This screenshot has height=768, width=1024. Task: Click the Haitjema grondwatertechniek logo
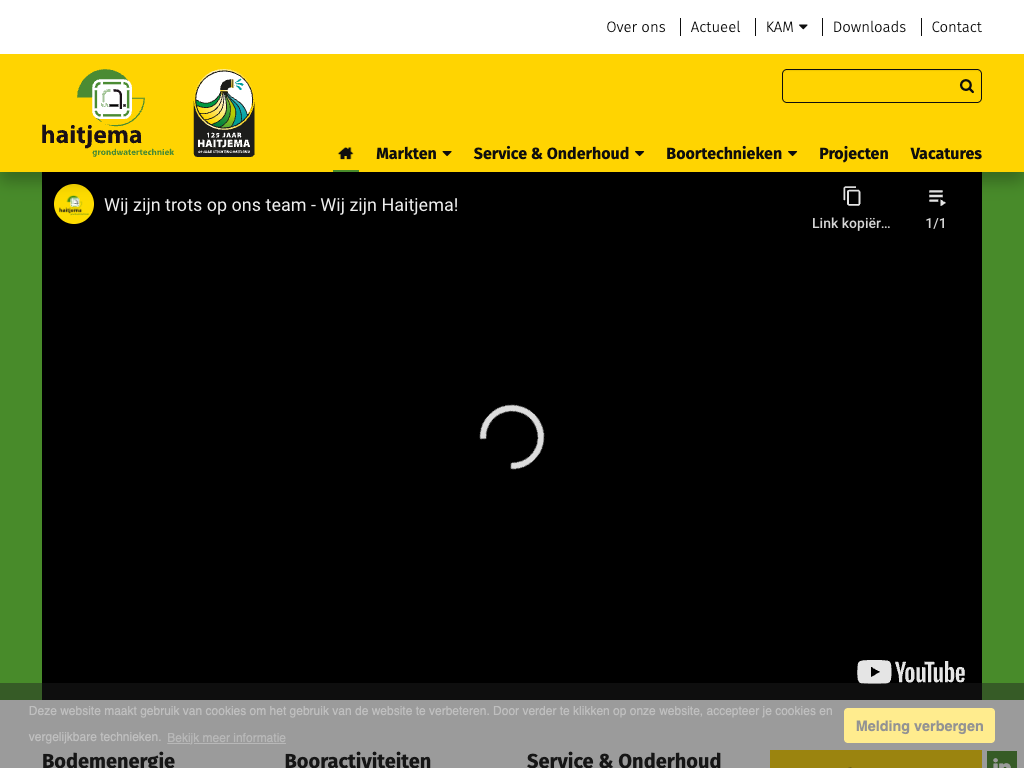coord(108,113)
